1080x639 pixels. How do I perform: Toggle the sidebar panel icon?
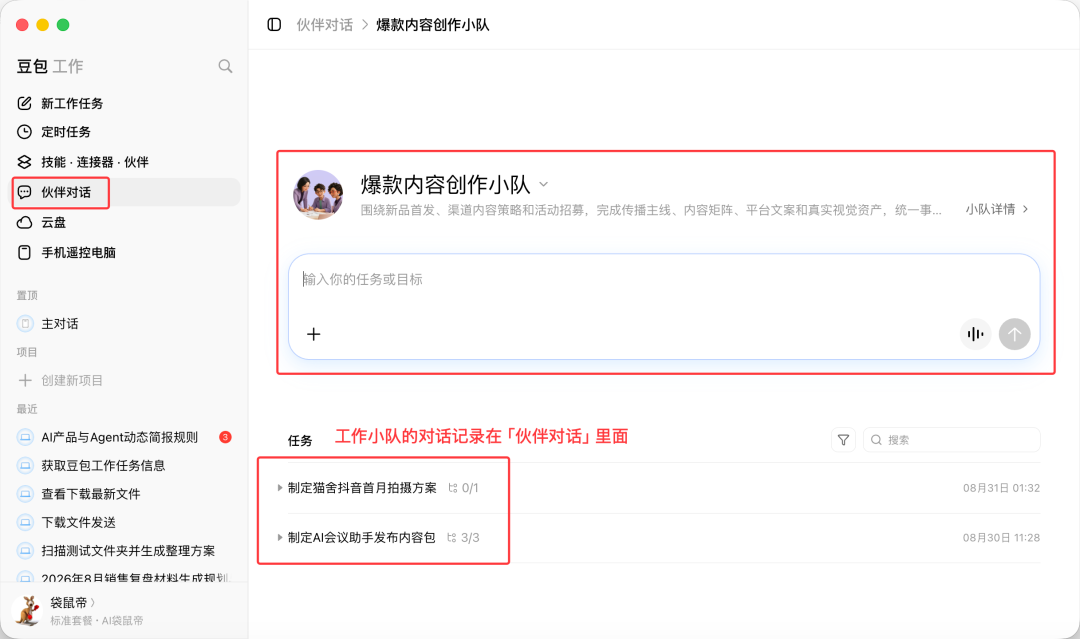[274, 25]
